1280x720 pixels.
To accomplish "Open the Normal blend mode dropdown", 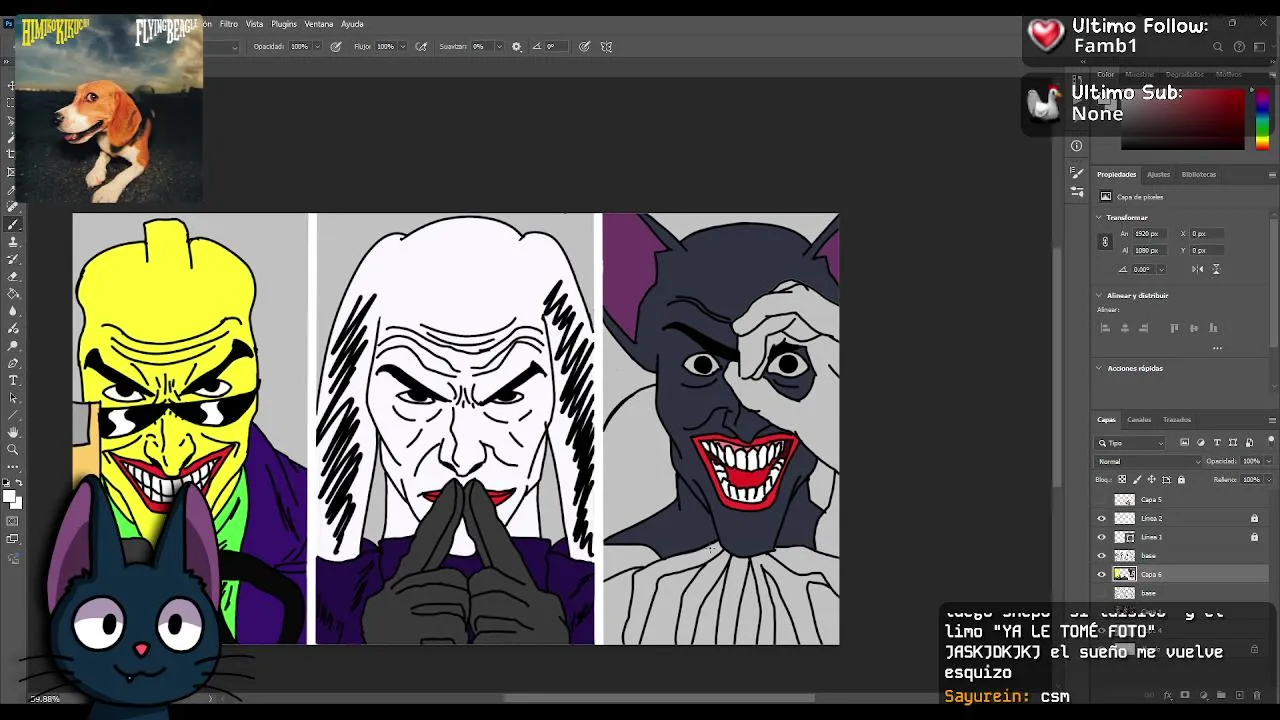I will [x=1148, y=461].
